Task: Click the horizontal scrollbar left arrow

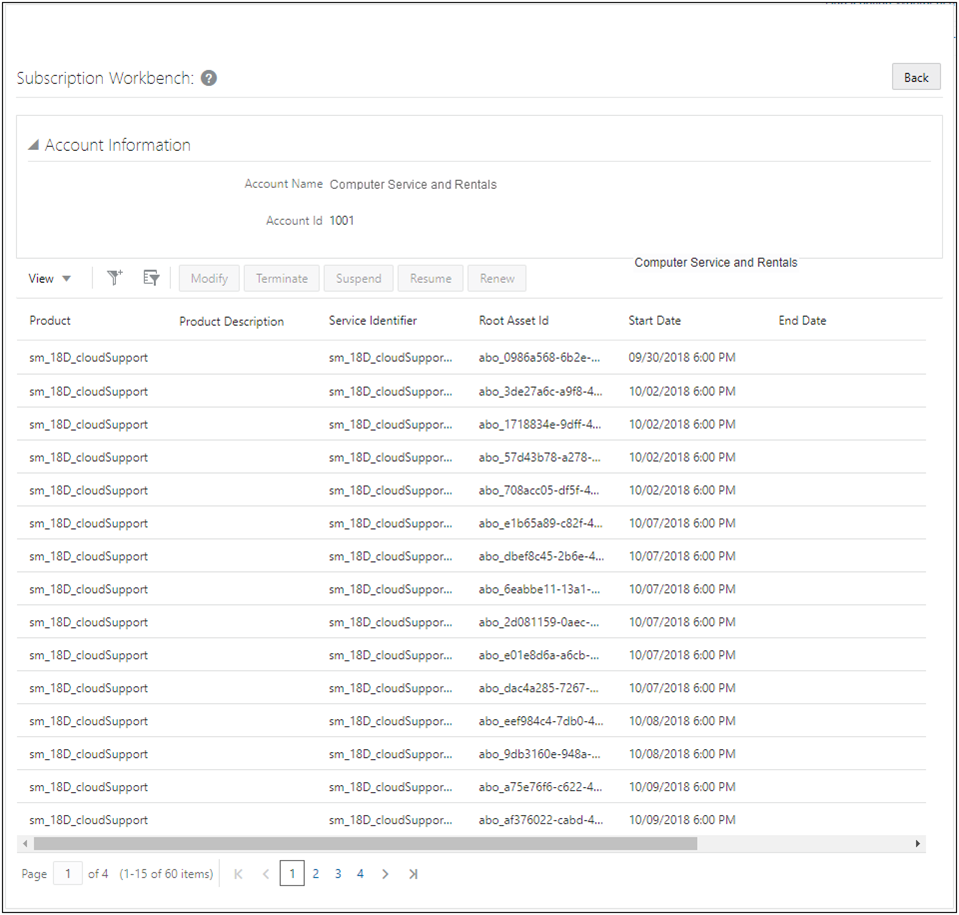Action: 25,844
